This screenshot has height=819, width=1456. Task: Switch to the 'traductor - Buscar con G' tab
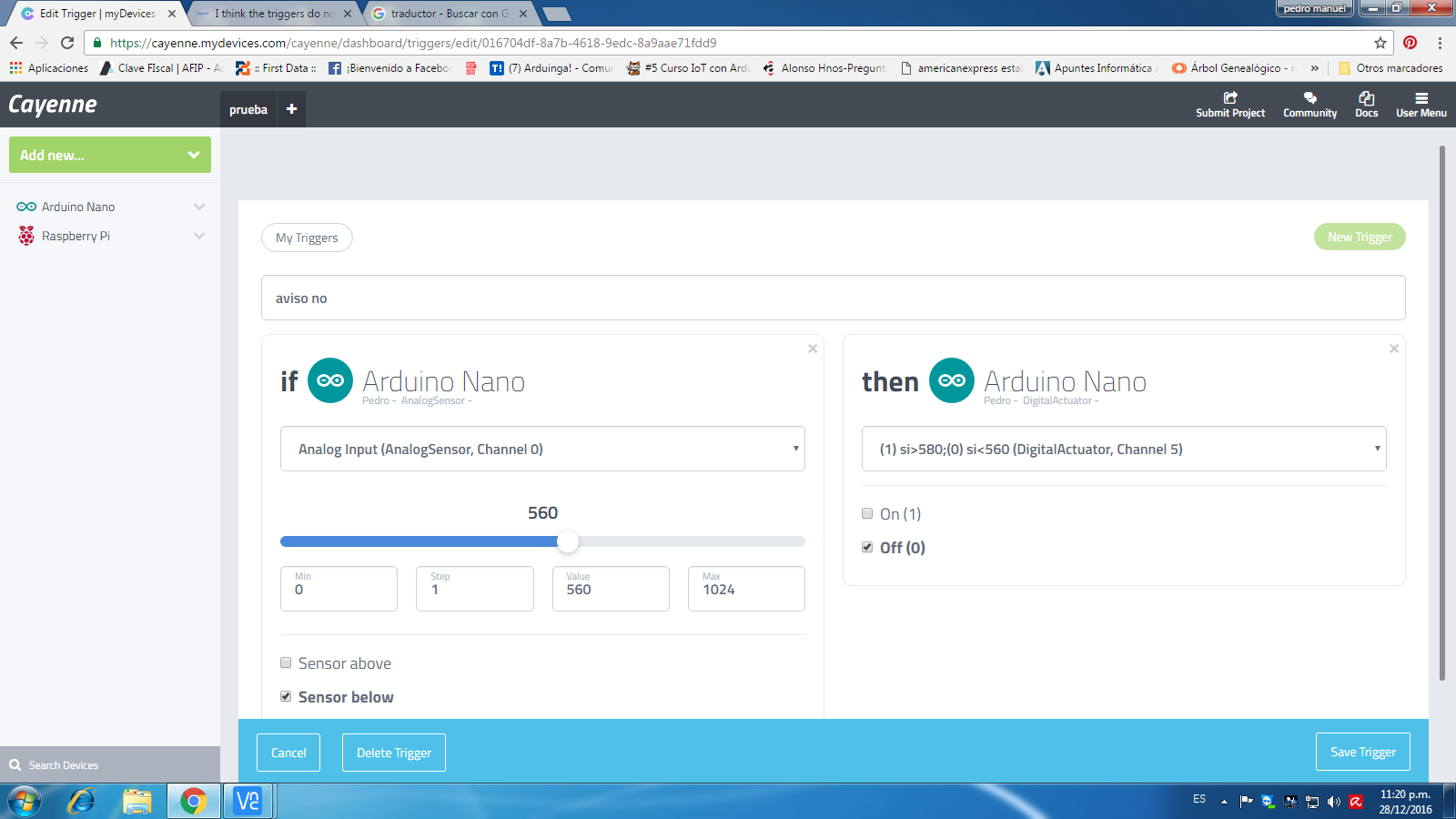coord(450,14)
